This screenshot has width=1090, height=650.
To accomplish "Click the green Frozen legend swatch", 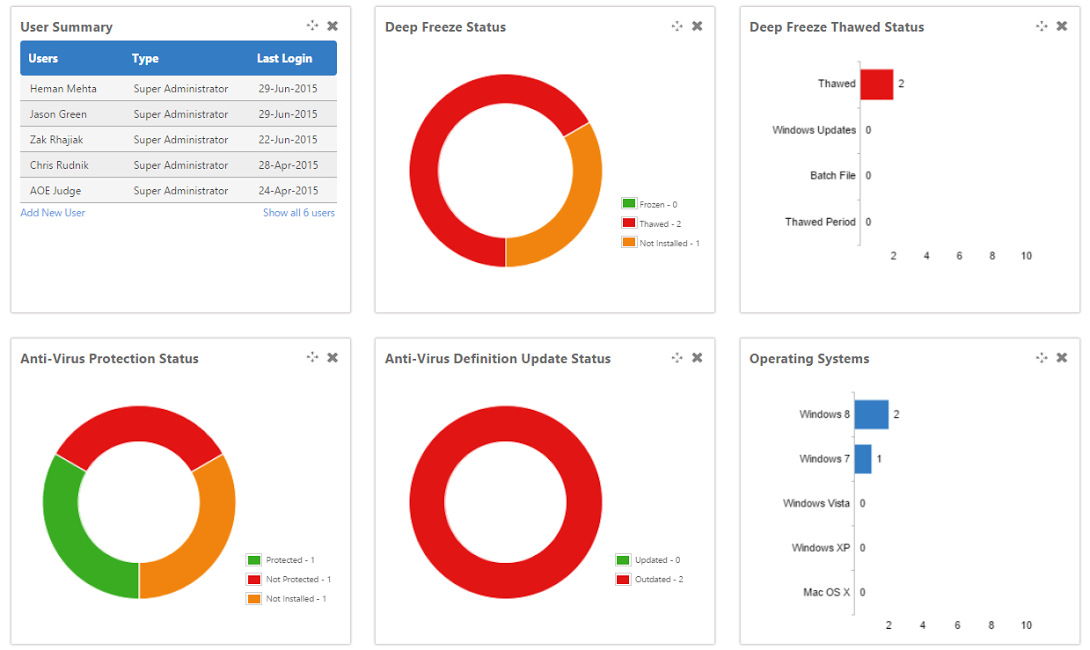I will click(629, 204).
